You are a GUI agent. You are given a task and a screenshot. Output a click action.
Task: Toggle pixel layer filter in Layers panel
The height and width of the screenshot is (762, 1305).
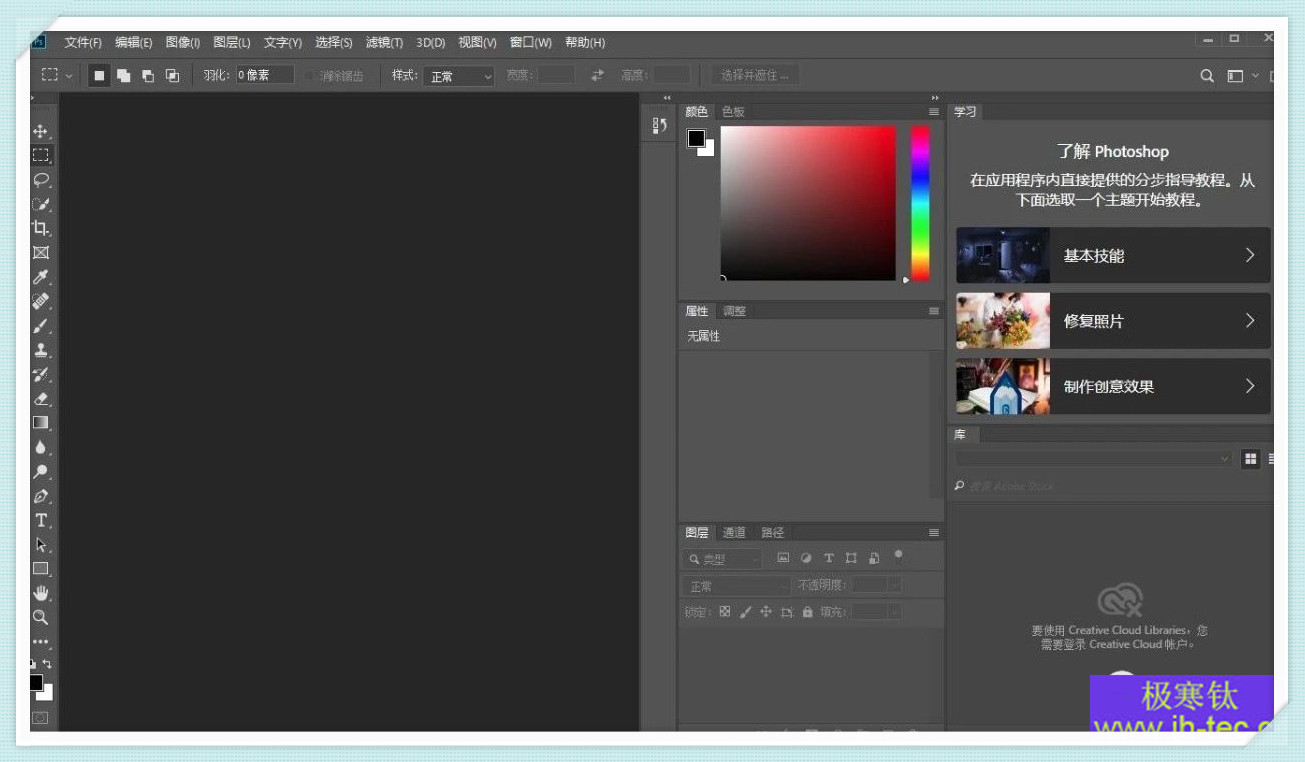(783, 558)
